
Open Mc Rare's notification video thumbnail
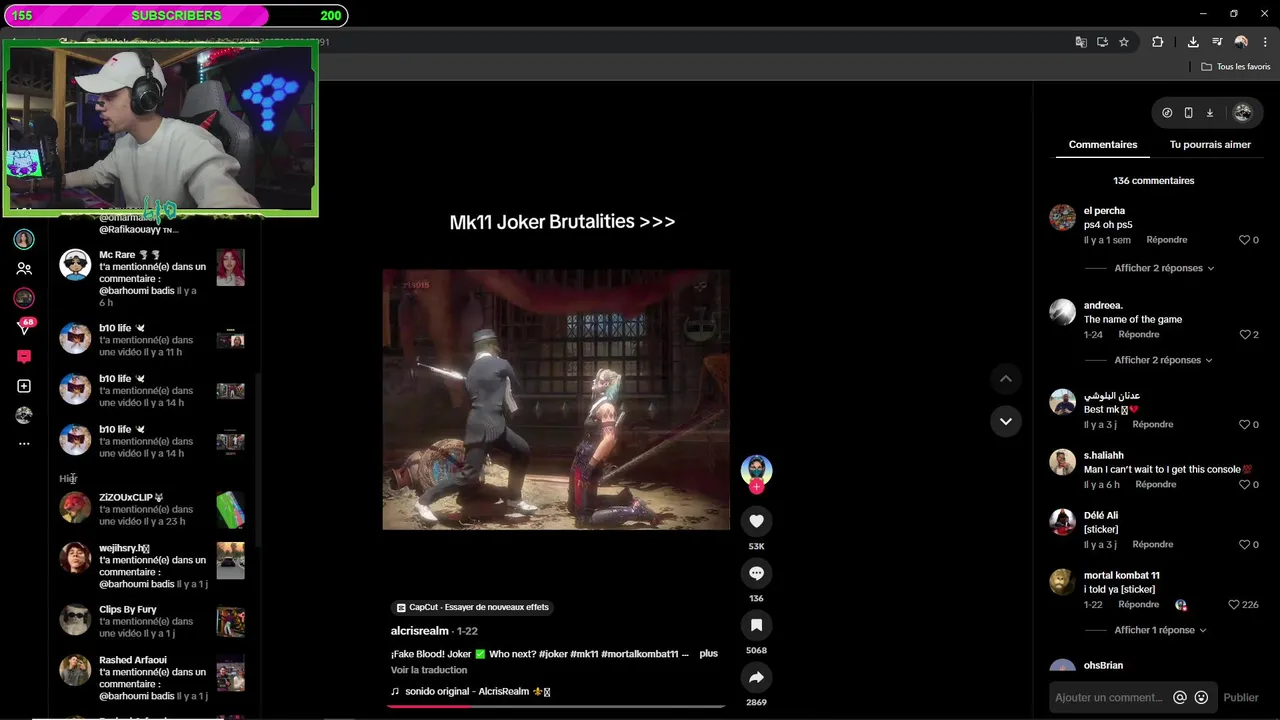tap(230, 267)
